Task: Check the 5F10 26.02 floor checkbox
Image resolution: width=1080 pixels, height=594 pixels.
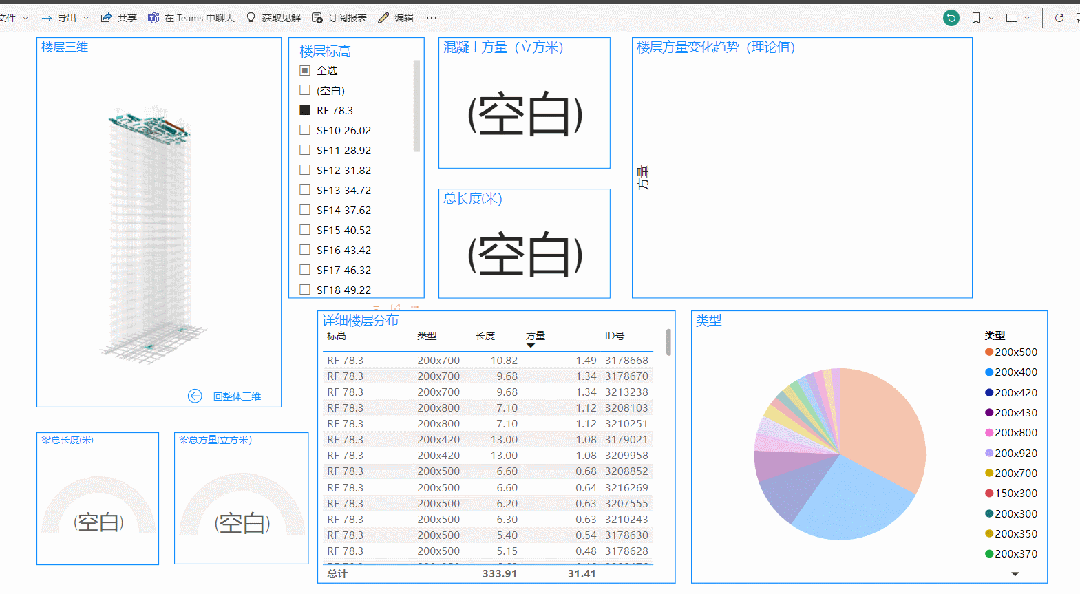Action: point(304,130)
